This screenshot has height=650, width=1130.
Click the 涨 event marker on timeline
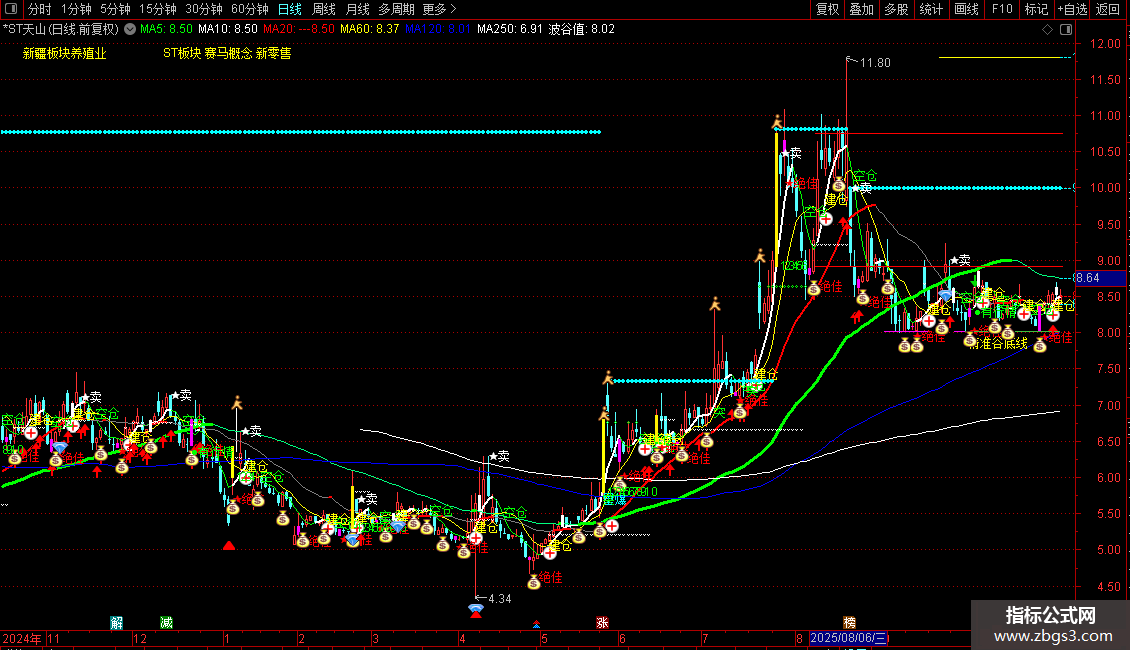tap(602, 623)
